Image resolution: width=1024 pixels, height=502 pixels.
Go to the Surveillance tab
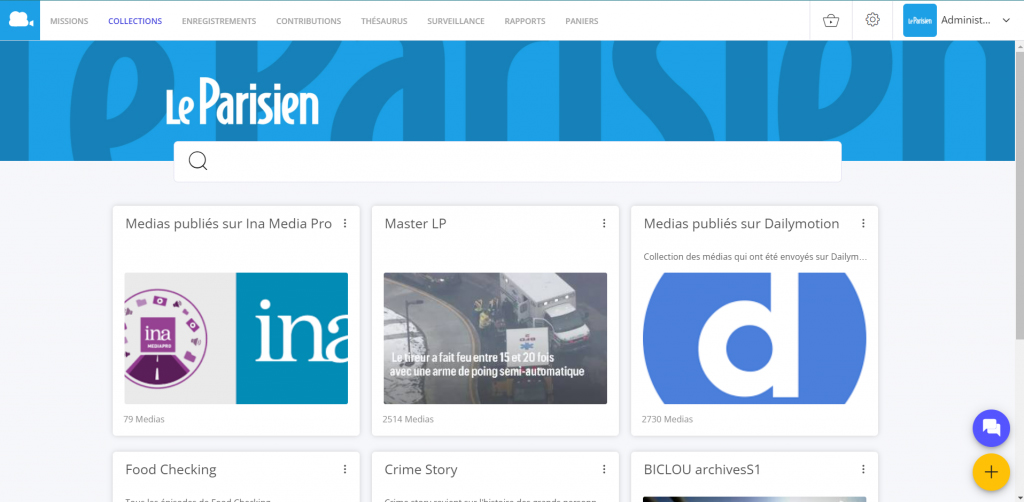pyautogui.click(x=456, y=21)
